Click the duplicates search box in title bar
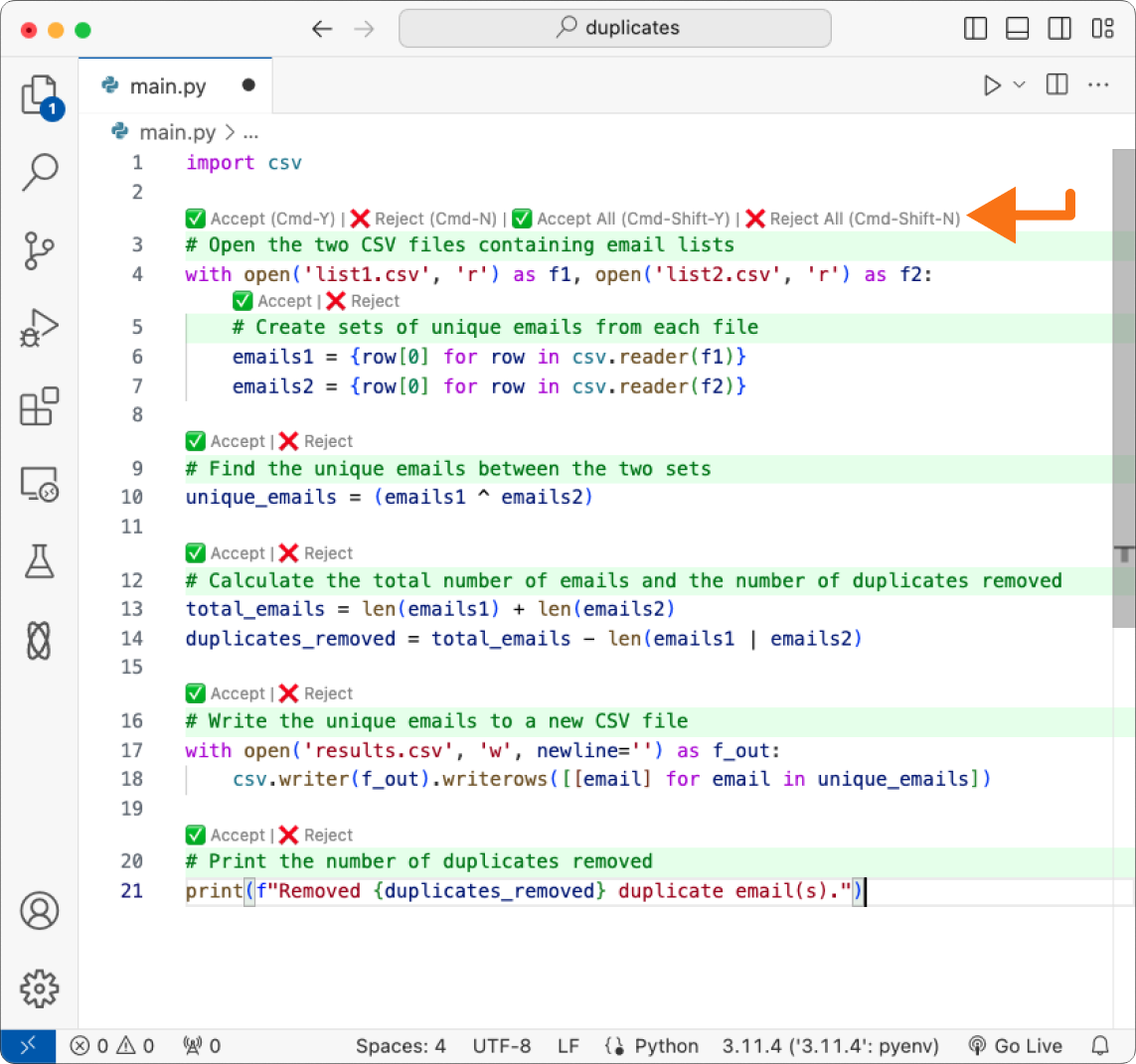The height and width of the screenshot is (1064, 1136). (x=615, y=29)
